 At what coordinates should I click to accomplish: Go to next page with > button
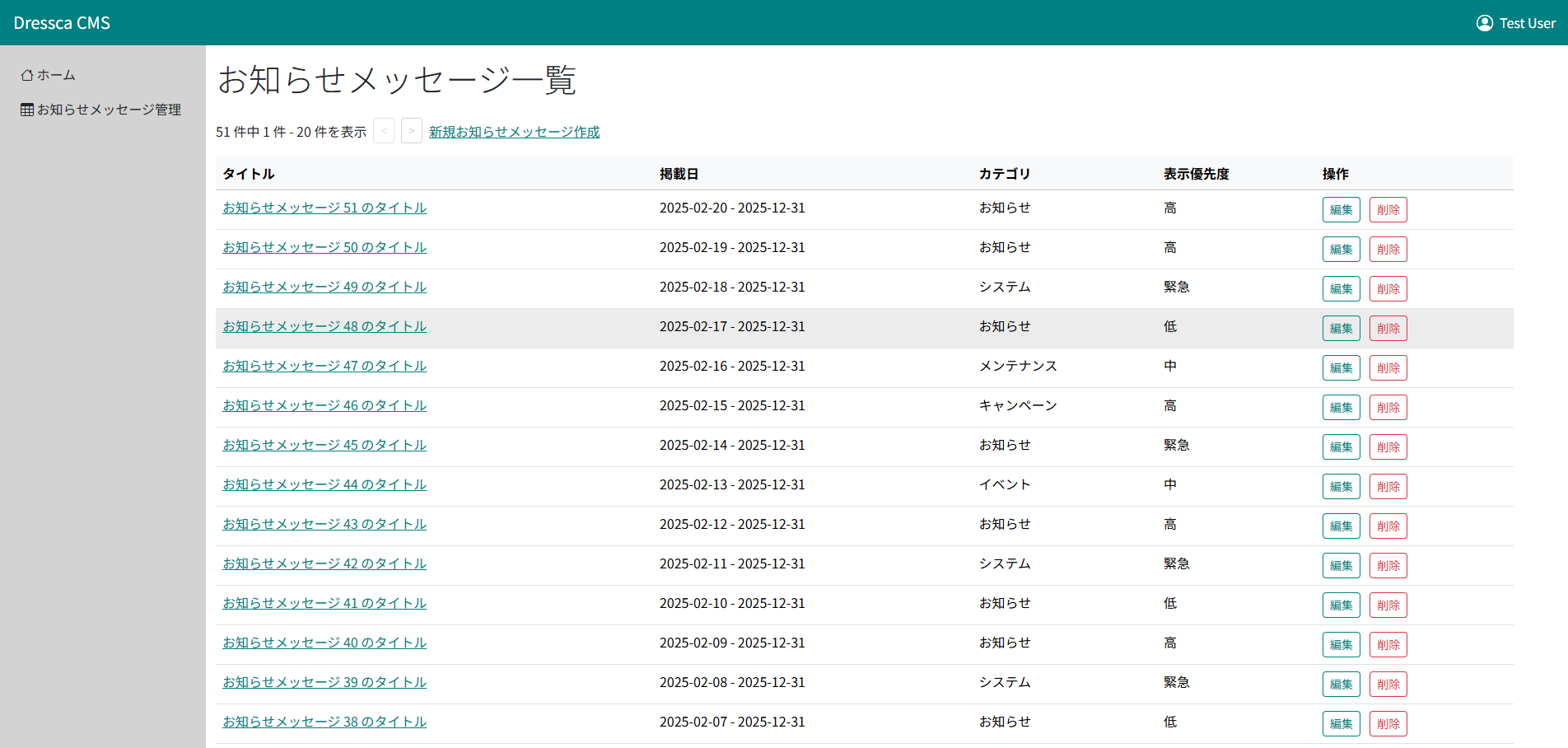[412, 131]
